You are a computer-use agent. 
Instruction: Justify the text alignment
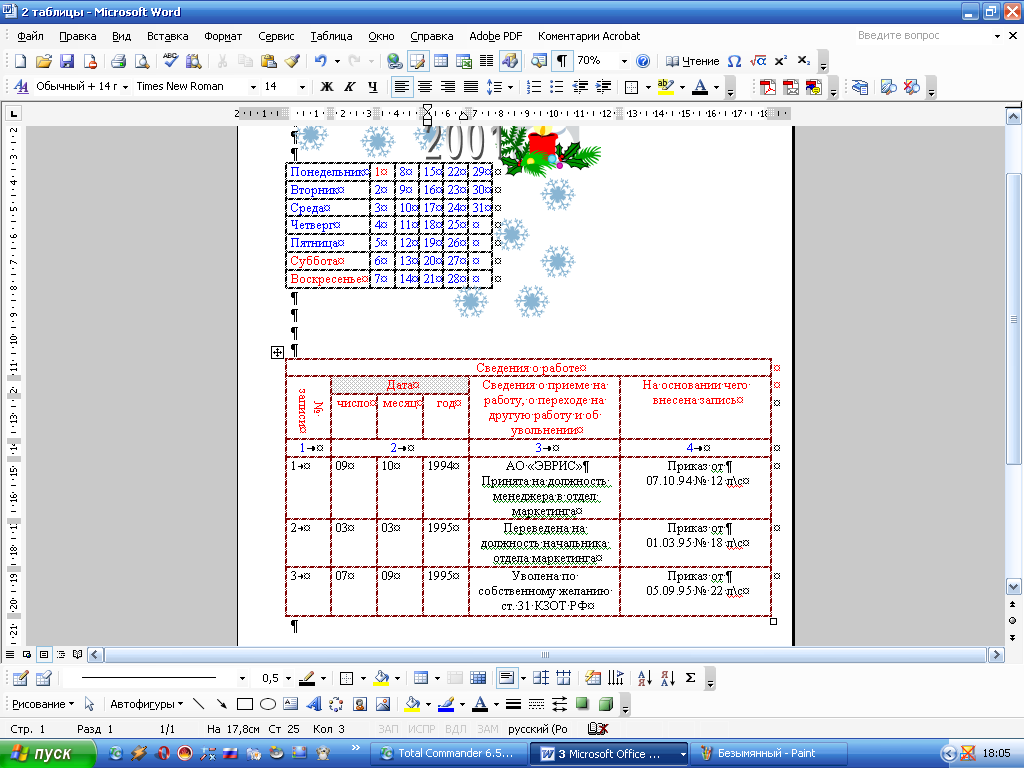click(471, 86)
